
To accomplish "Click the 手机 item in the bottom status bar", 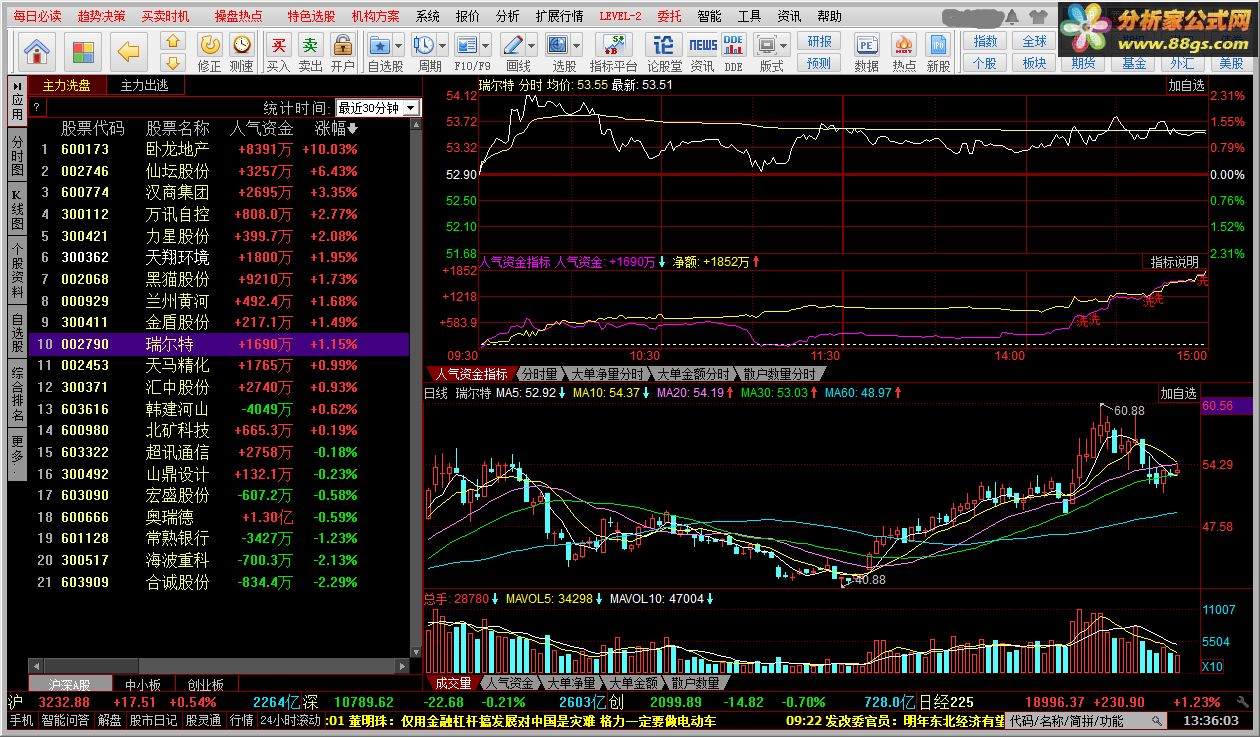I will click(21, 720).
